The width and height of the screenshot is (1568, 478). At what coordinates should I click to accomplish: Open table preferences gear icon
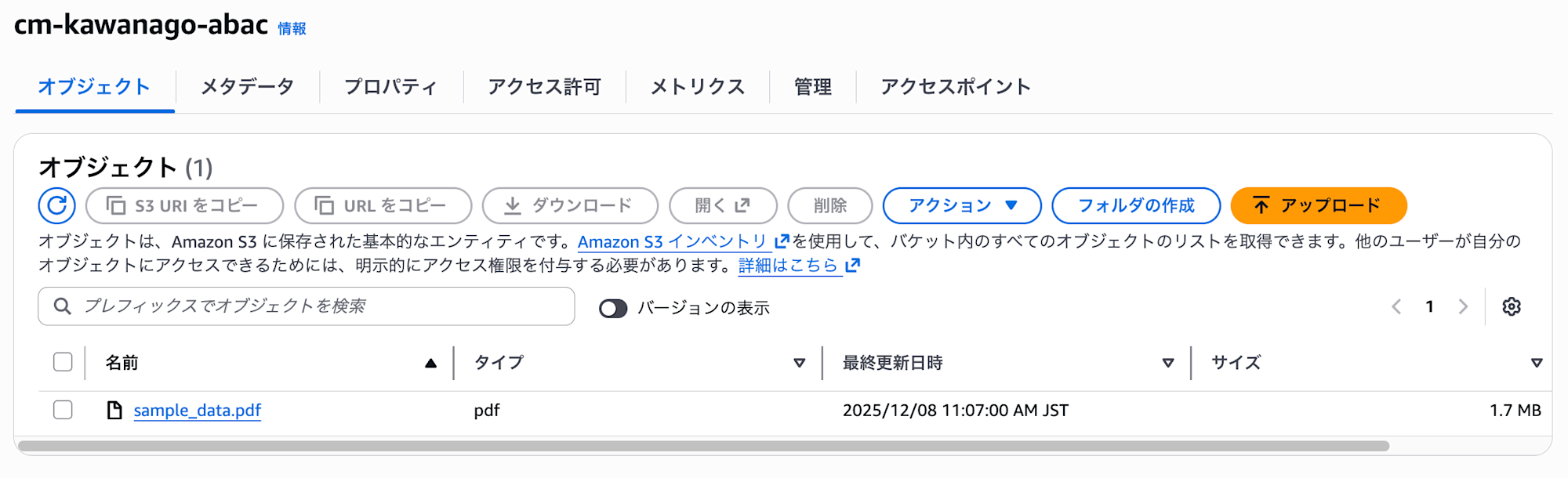pos(1512,306)
